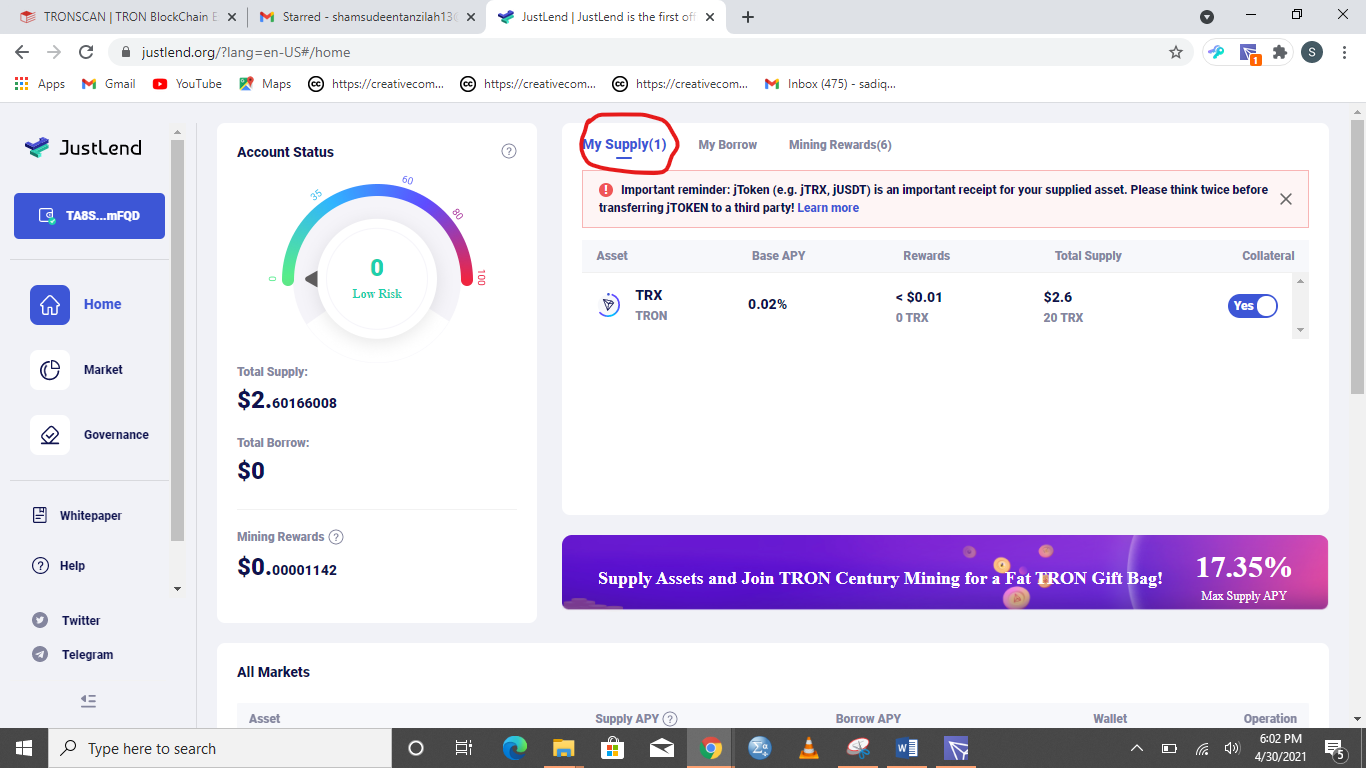Click the Mining Rewards info icon
The image size is (1366, 768).
point(336,537)
